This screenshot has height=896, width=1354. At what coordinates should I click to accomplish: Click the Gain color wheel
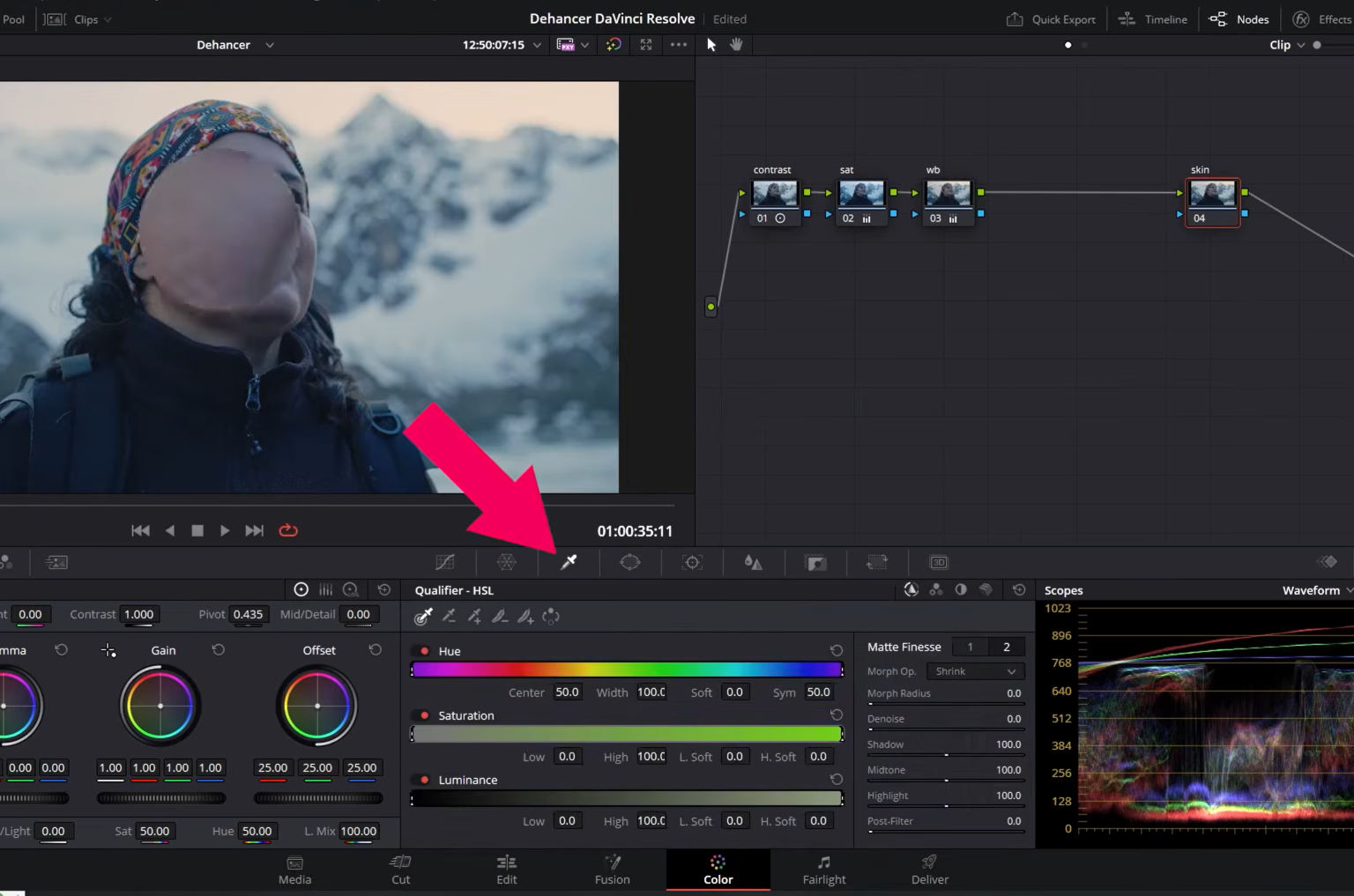click(x=160, y=706)
